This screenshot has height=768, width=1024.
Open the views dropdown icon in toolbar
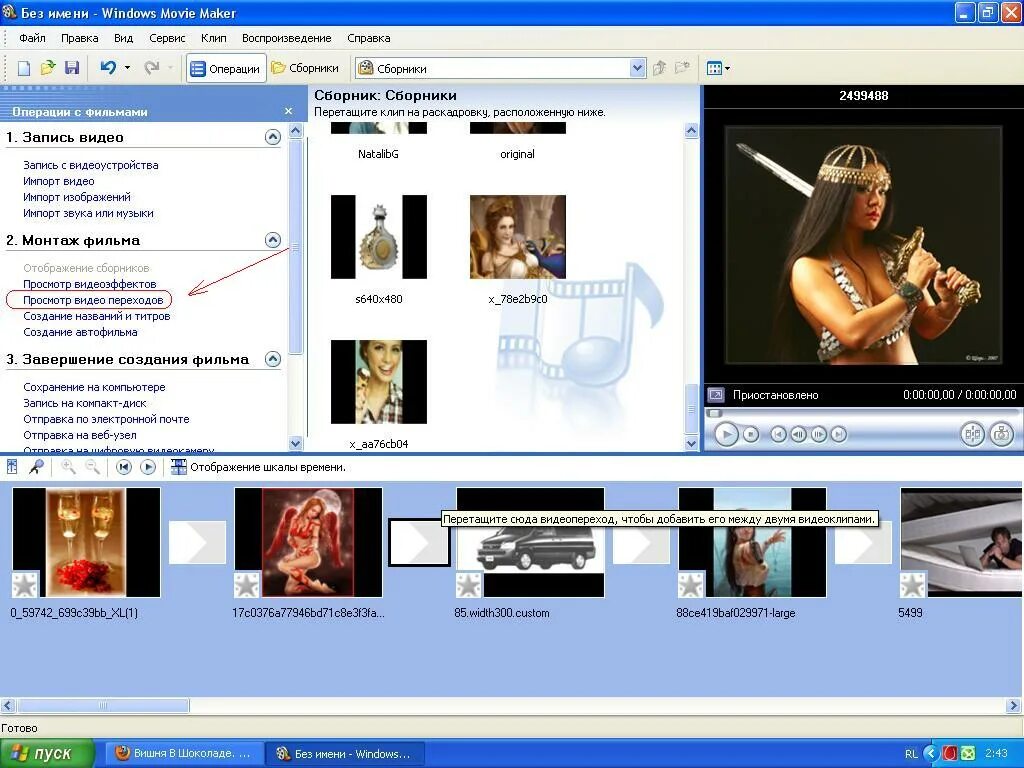coord(718,68)
